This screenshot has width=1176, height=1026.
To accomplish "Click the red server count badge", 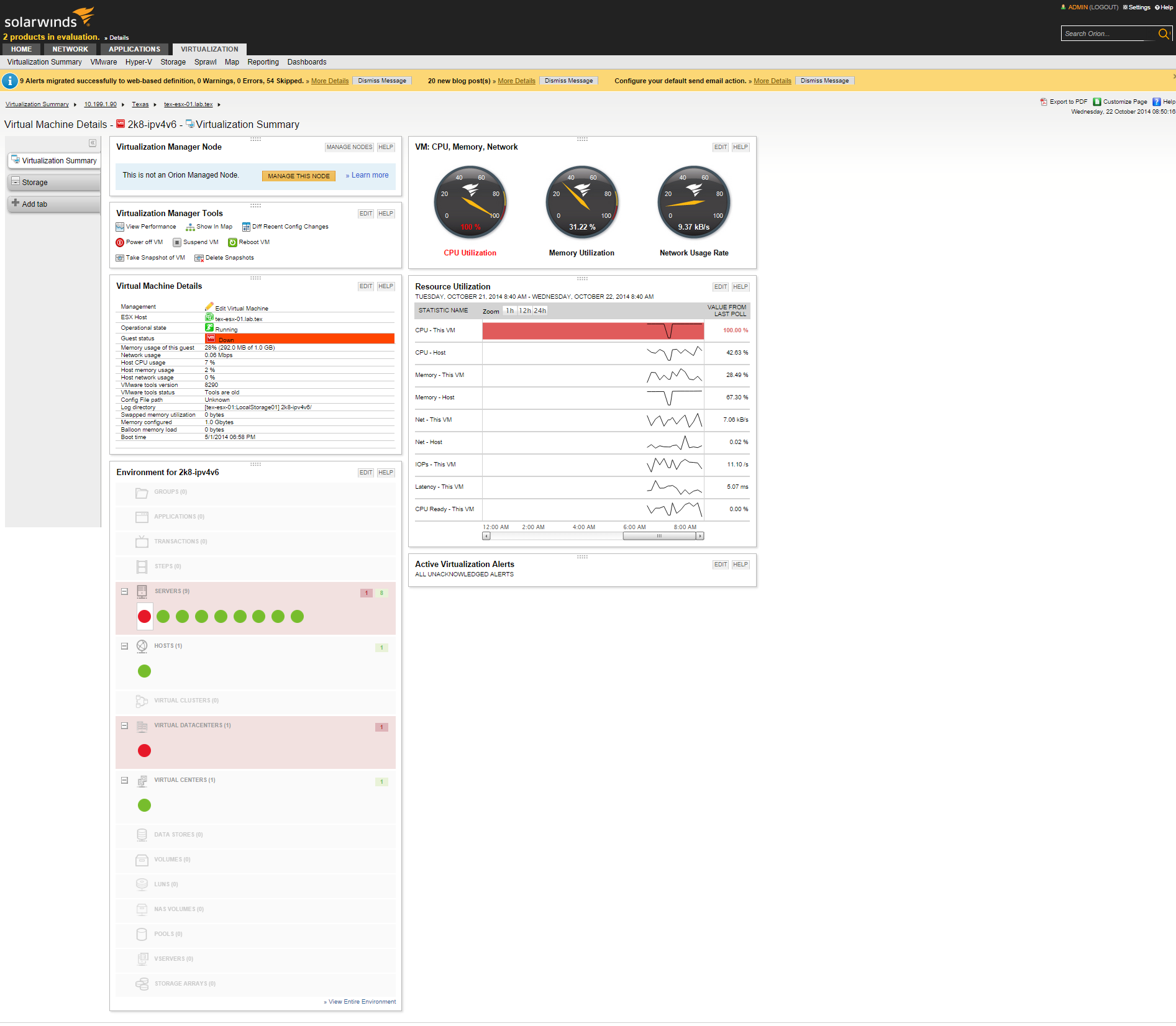I will (x=367, y=594).
